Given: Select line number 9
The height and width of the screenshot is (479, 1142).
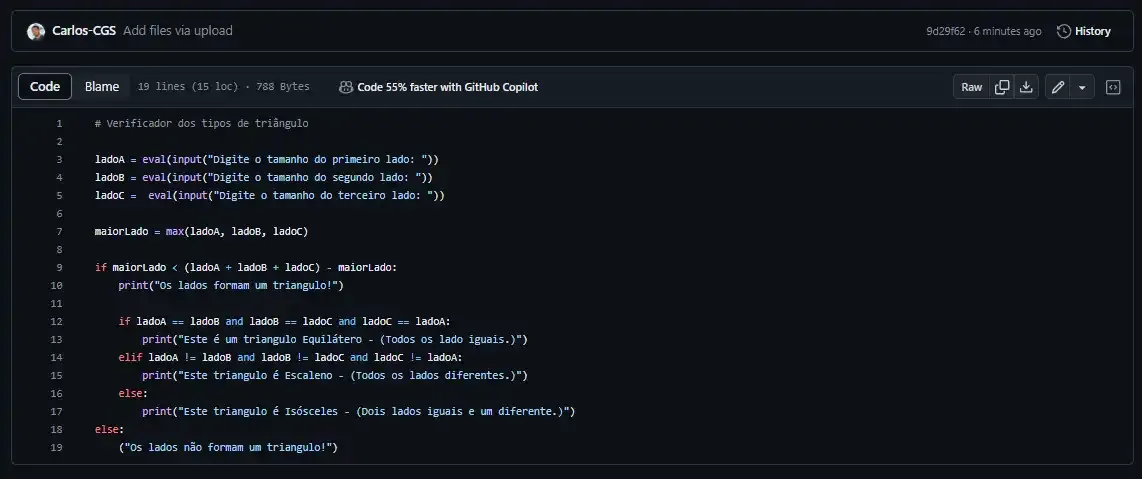Looking at the screenshot, I should (x=59, y=268).
